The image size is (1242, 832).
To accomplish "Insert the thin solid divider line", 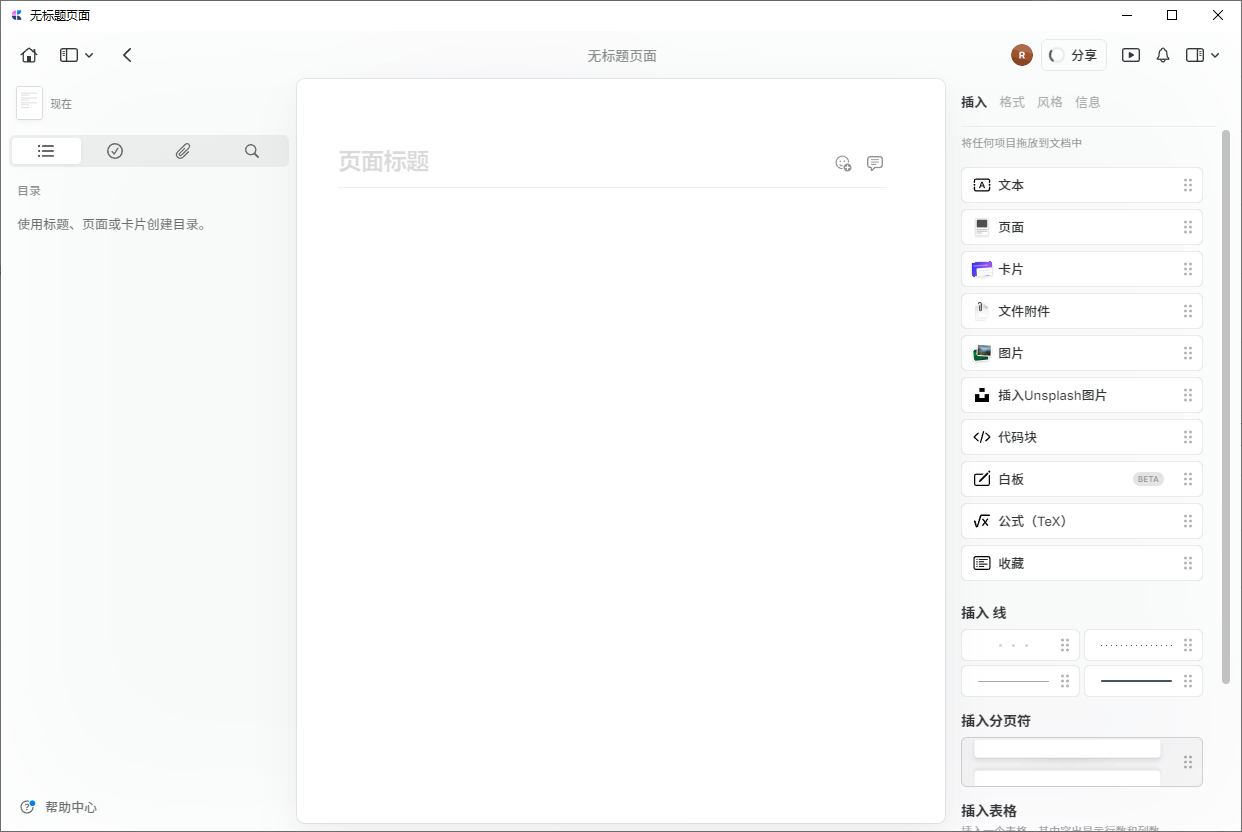I will click(1020, 681).
